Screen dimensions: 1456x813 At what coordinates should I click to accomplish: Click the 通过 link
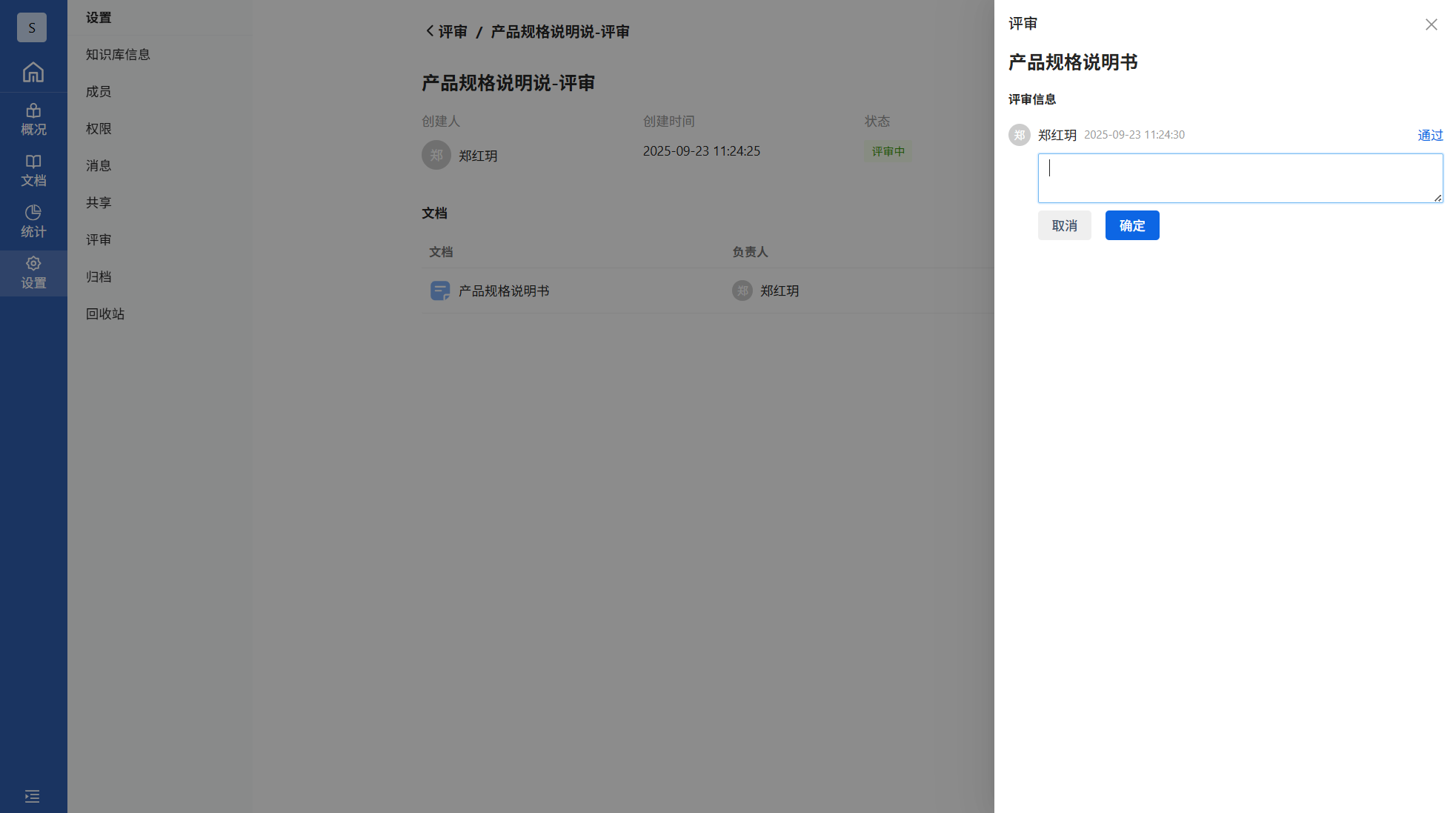[x=1430, y=135]
